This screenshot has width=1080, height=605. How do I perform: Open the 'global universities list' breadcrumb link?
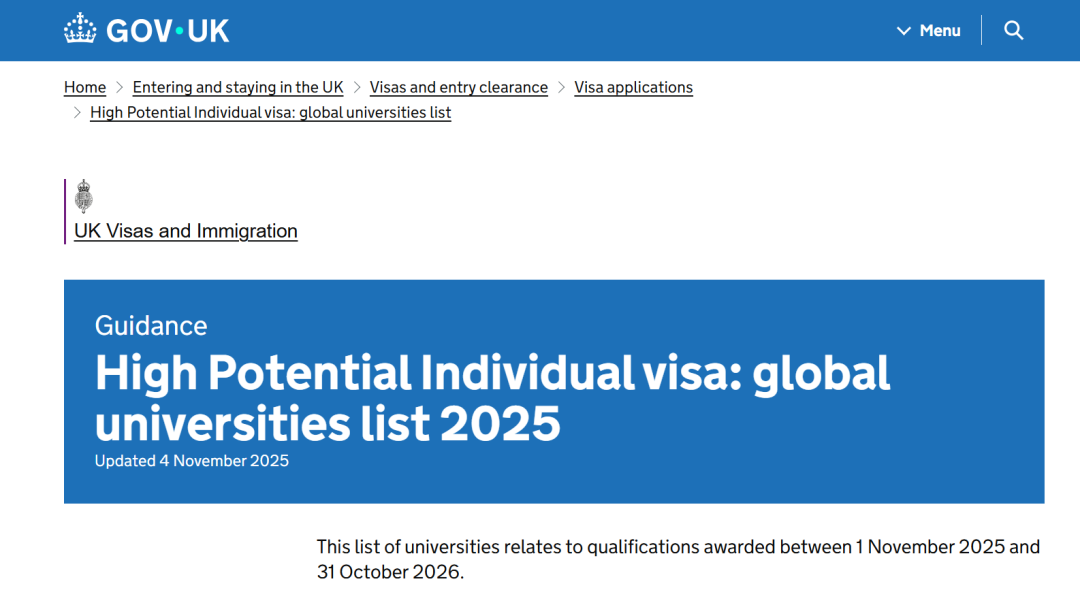(x=270, y=112)
